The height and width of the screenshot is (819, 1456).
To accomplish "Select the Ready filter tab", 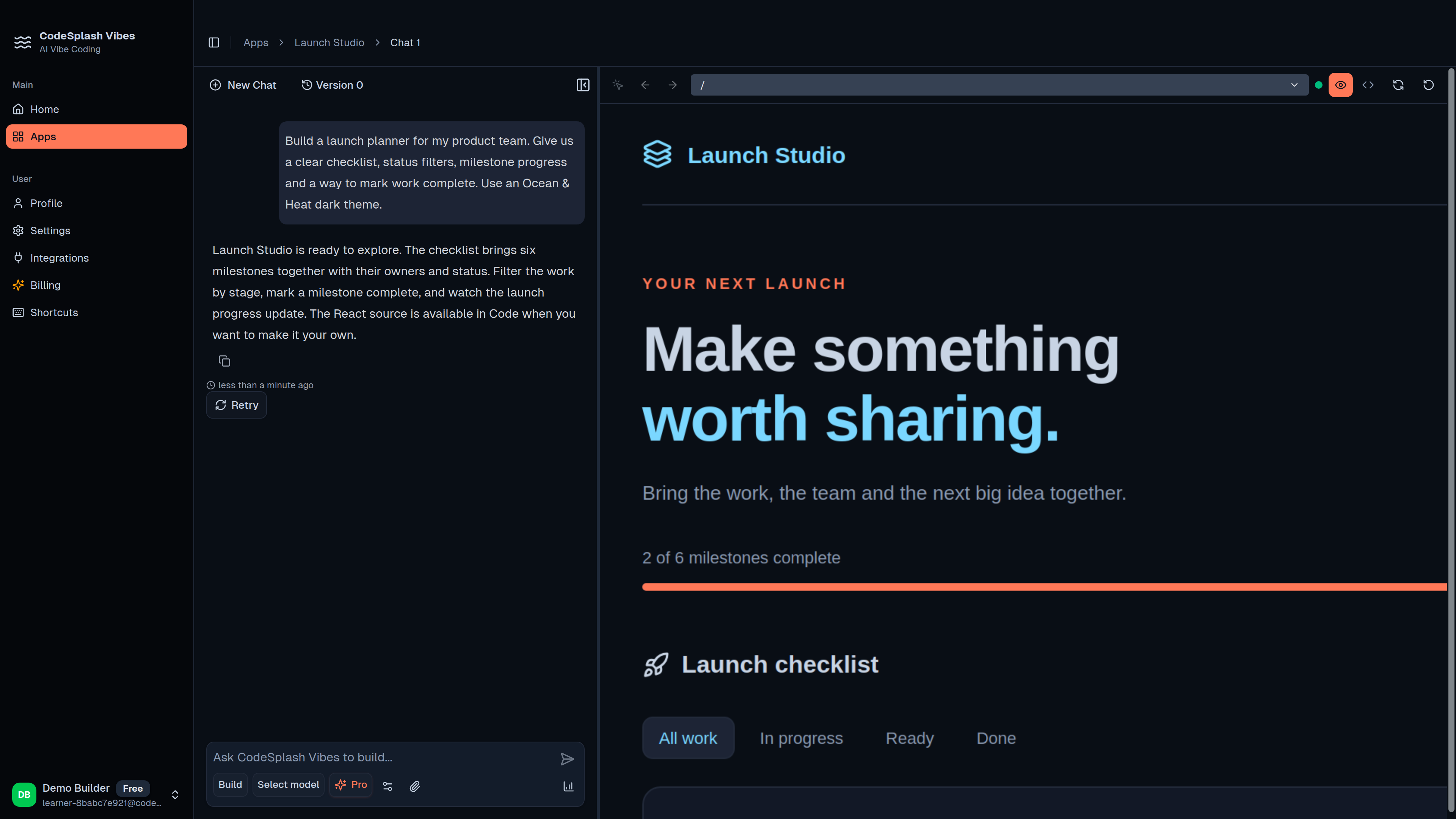I will tap(910, 737).
